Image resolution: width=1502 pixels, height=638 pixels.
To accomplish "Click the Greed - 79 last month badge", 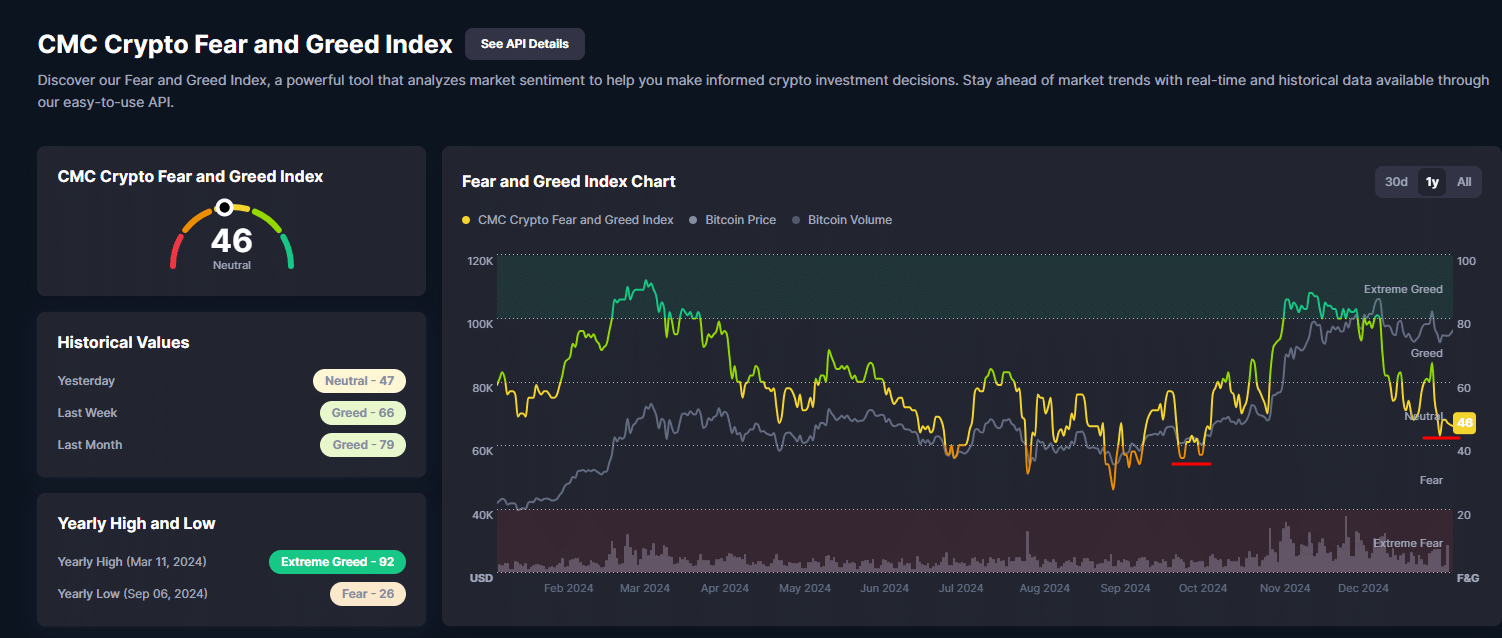I will [x=363, y=445].
